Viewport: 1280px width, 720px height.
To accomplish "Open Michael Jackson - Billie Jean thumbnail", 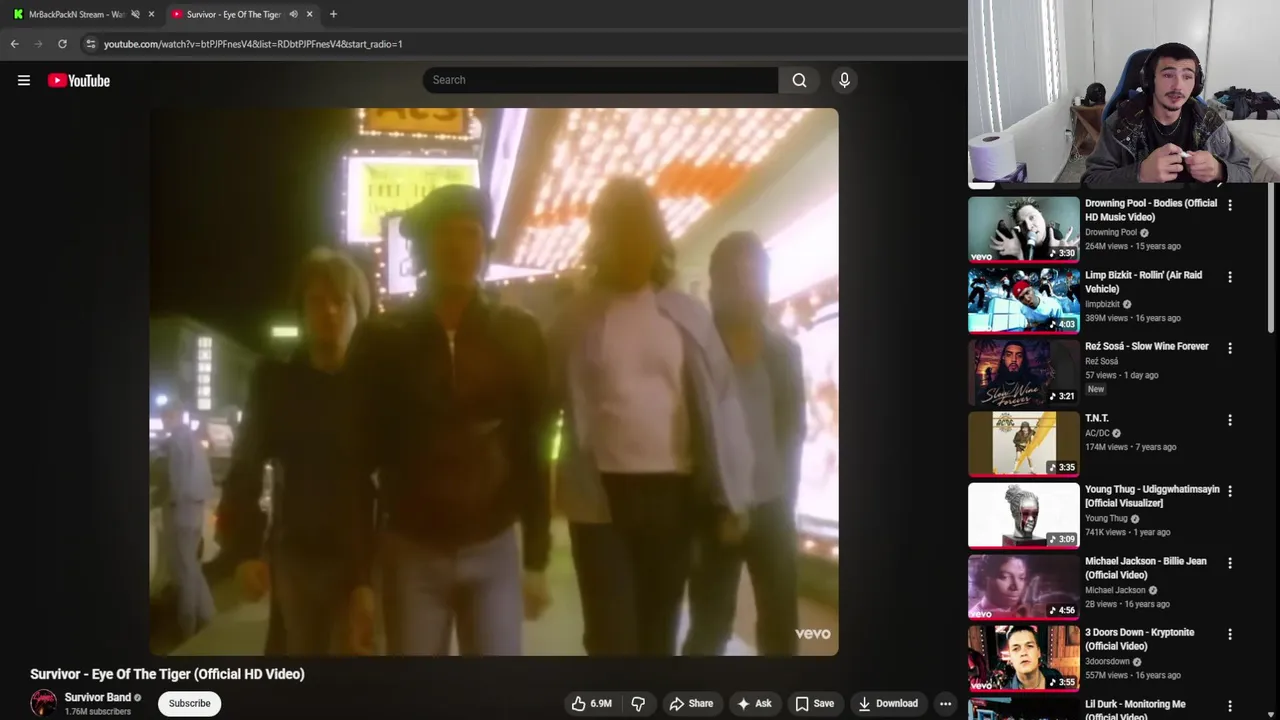I will pos(1023,587).
